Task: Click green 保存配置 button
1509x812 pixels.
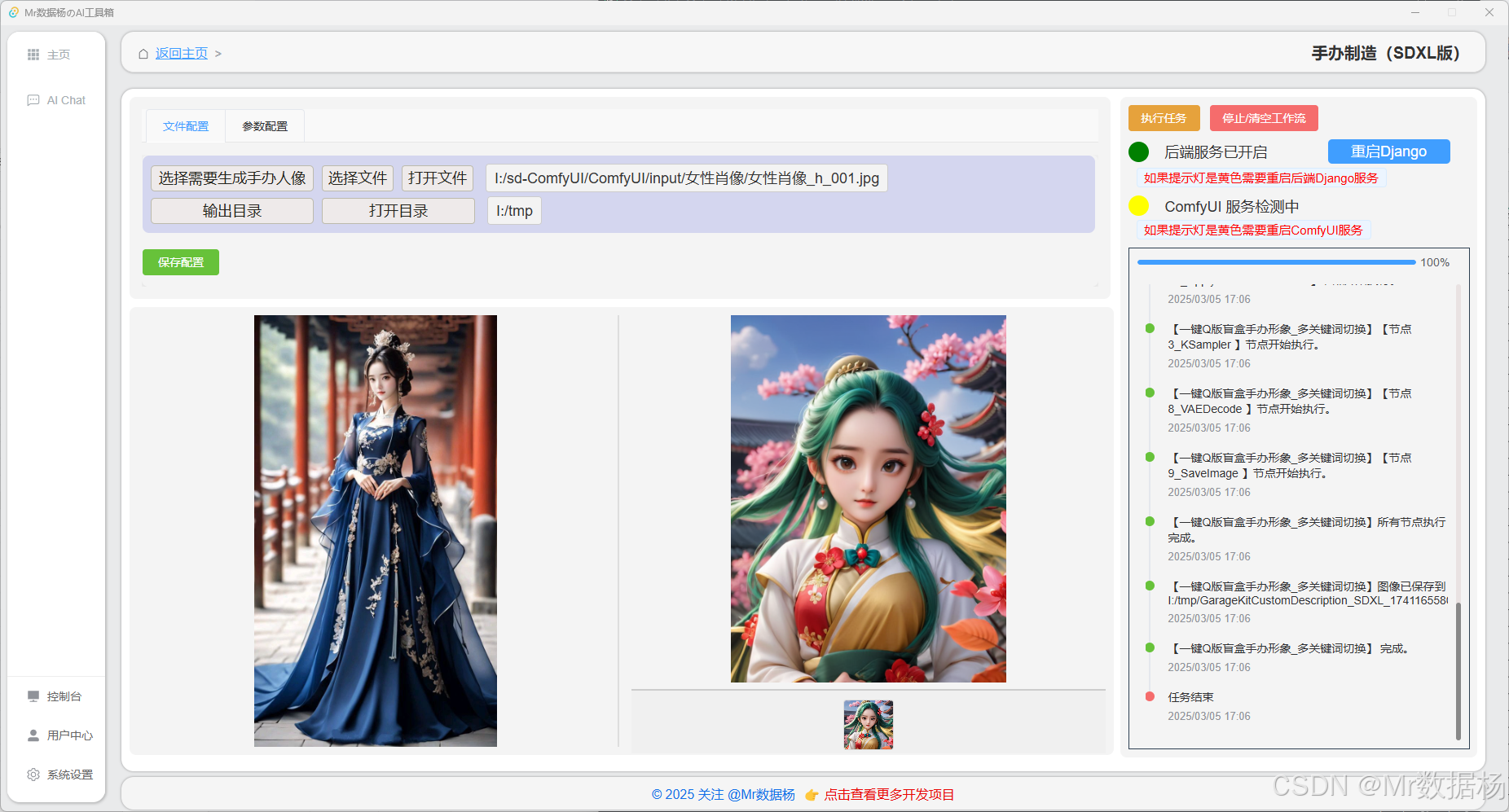Action: click(181, 262)
